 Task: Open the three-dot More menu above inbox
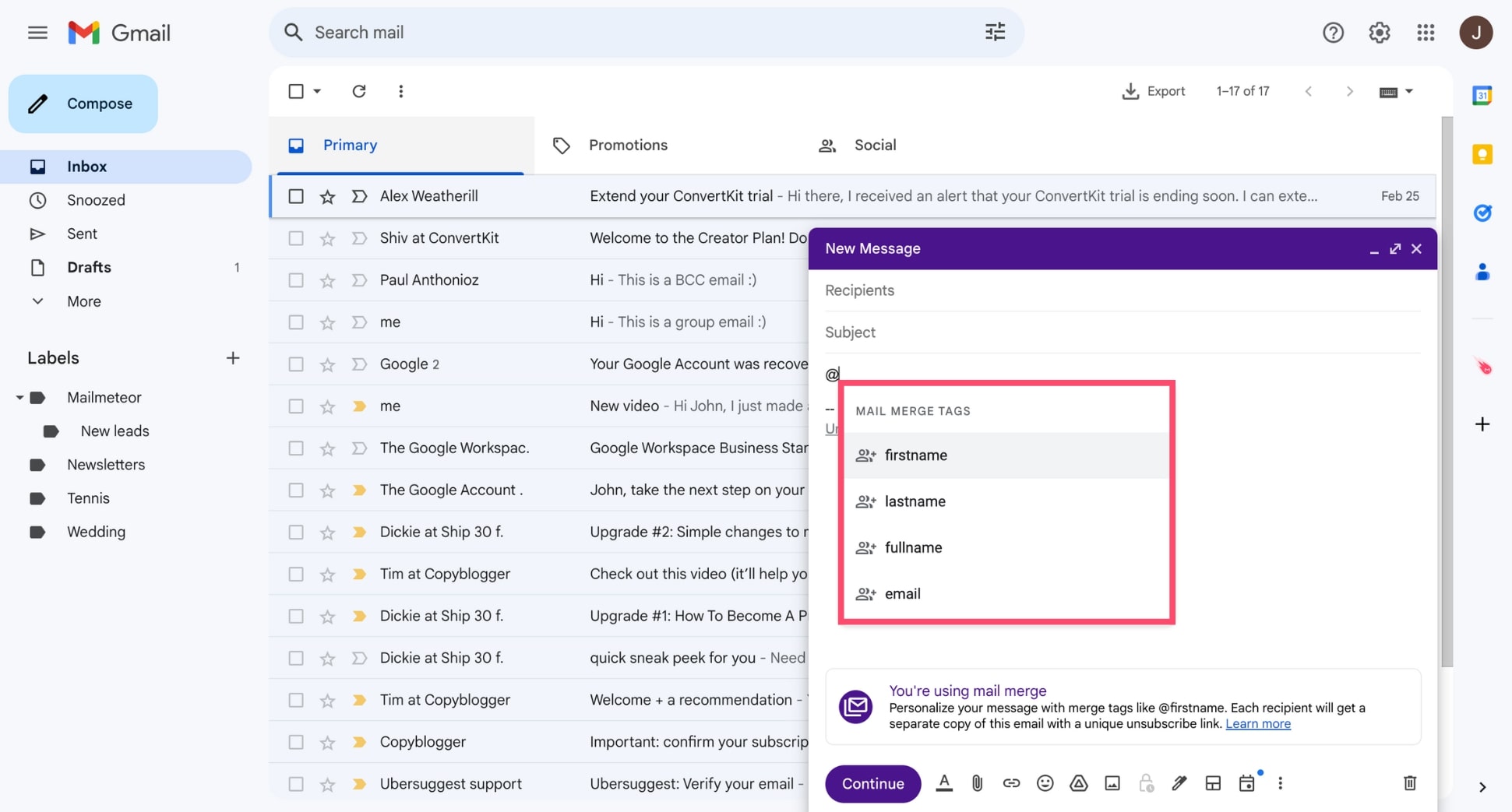pos(400,91)
